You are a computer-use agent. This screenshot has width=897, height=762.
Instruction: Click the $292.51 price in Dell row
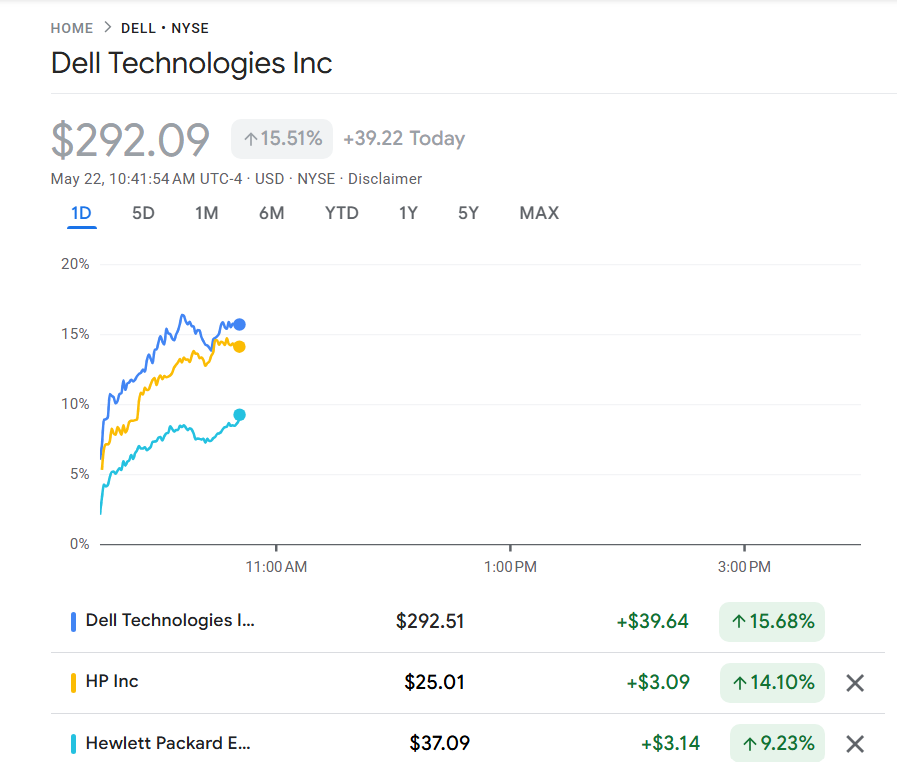(430, 621)
